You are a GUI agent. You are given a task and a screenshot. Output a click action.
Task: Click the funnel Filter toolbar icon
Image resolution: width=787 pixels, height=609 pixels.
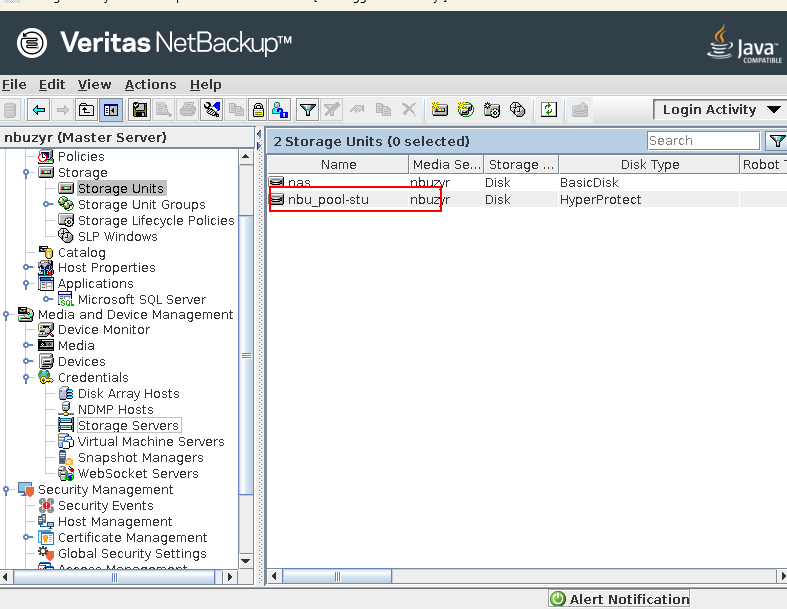click(308, 109)
